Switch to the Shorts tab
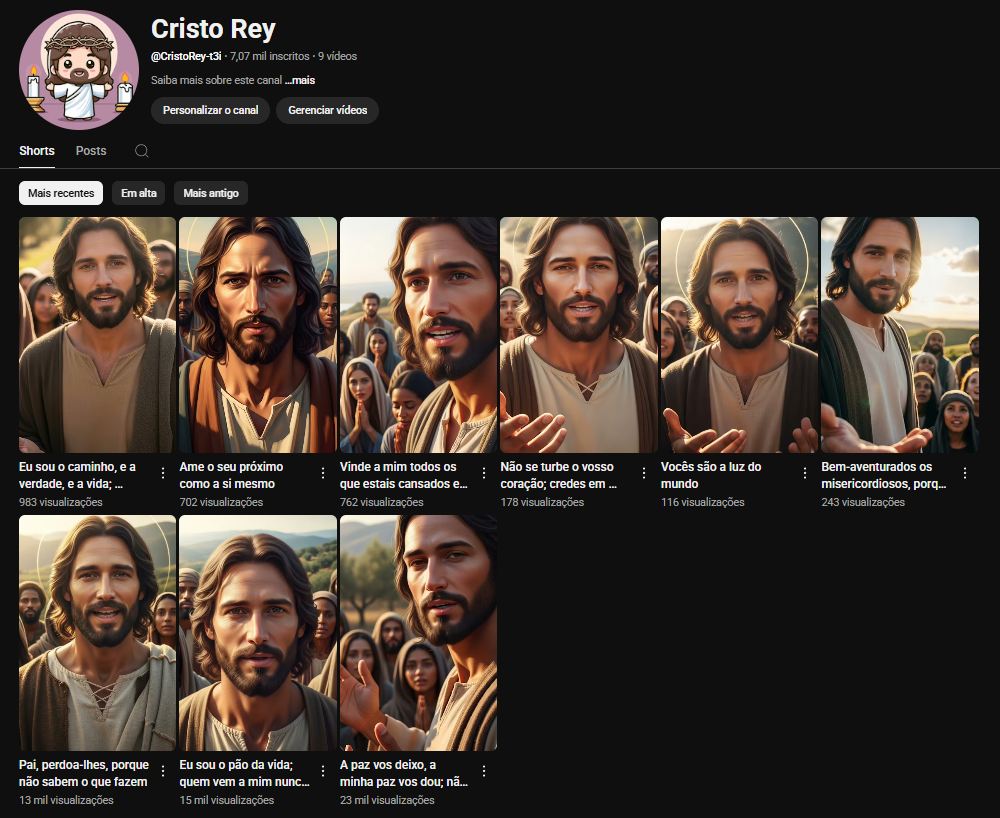 37,151
